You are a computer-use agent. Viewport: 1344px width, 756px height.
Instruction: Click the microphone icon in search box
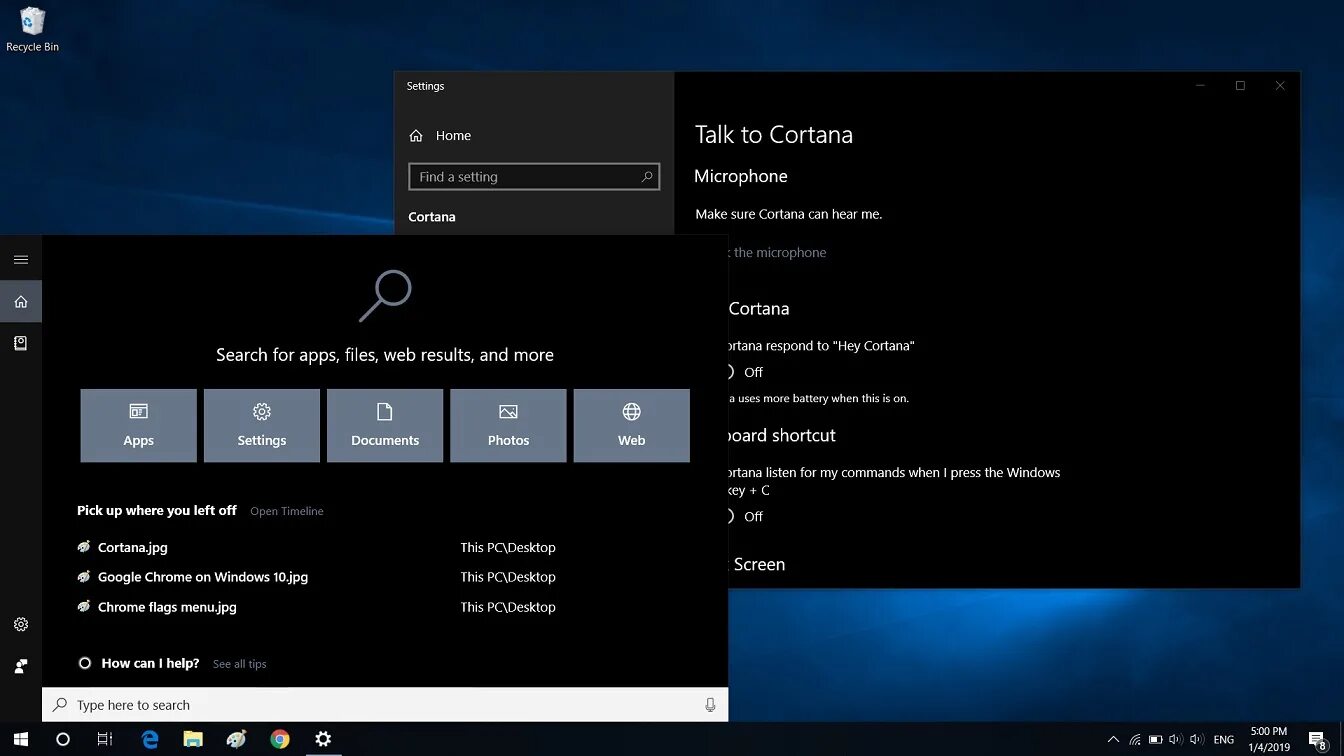click(710, 705)
